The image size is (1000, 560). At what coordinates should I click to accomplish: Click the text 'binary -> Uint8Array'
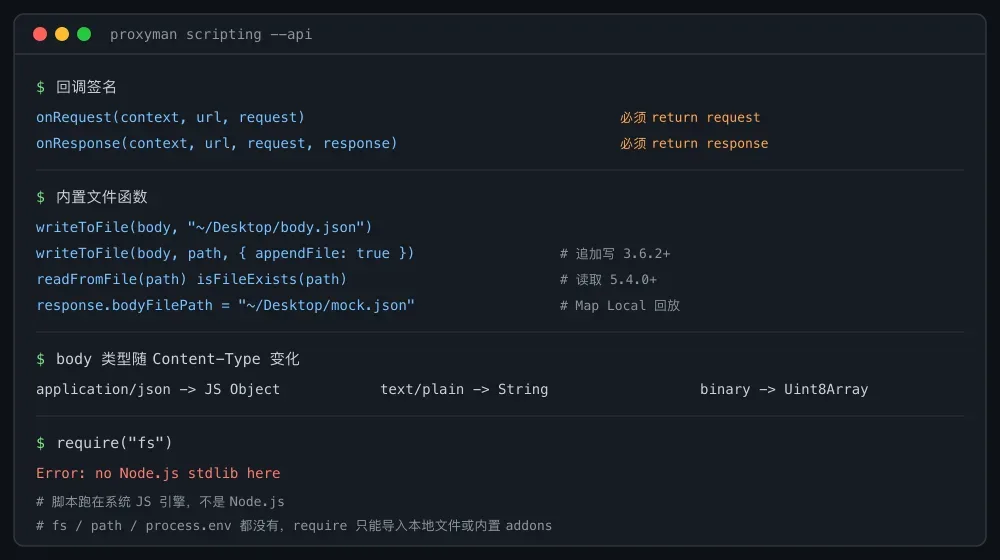click(784, 389)
